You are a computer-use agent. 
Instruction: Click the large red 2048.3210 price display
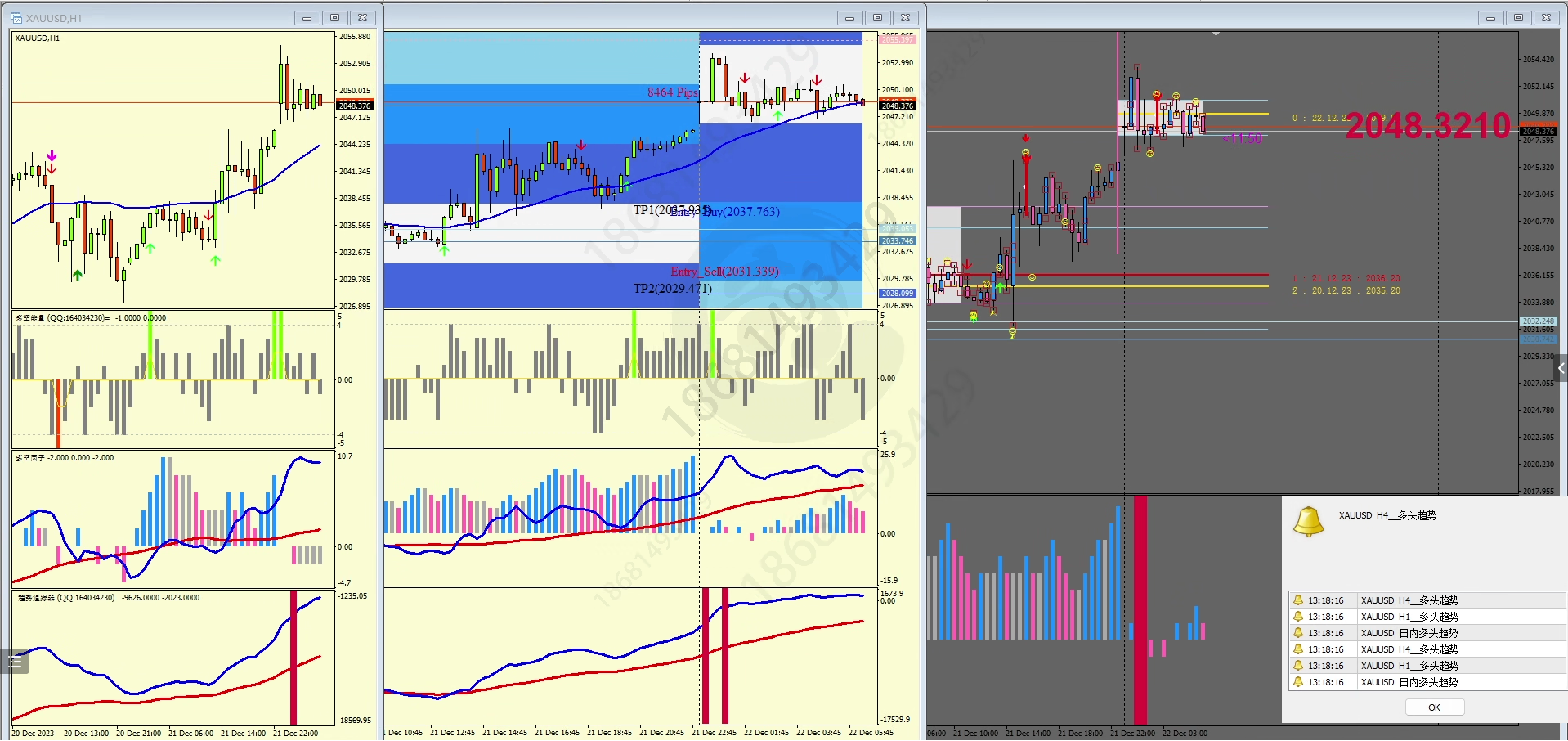pos(1428,125)
